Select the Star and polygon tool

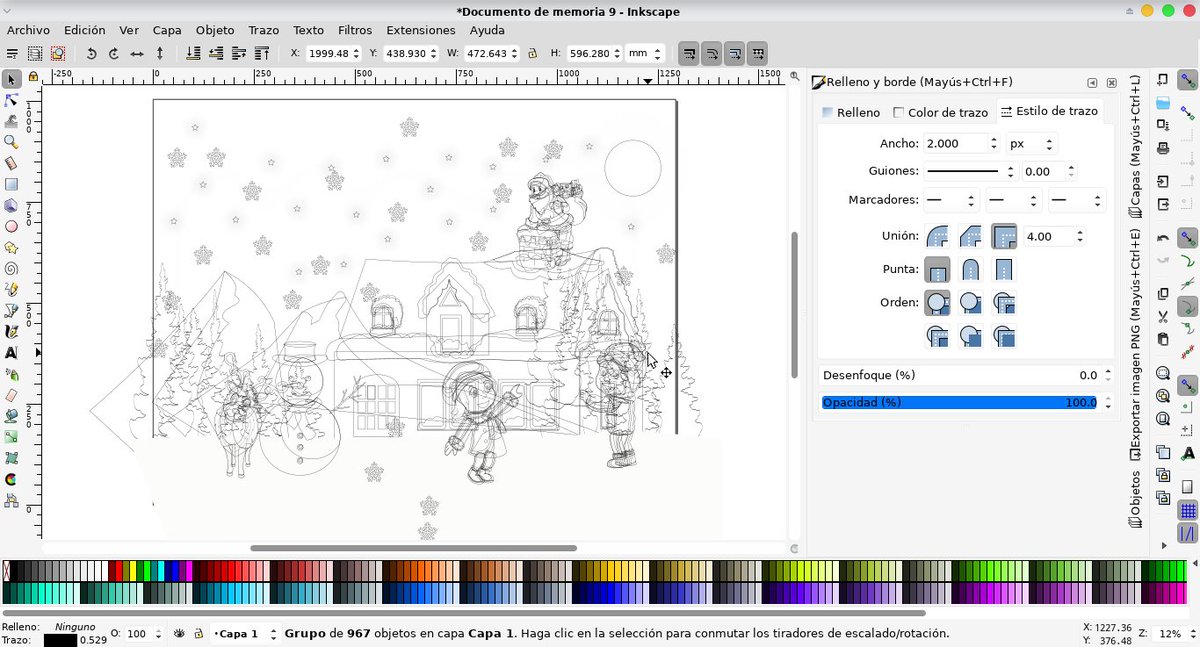point(11,247)
